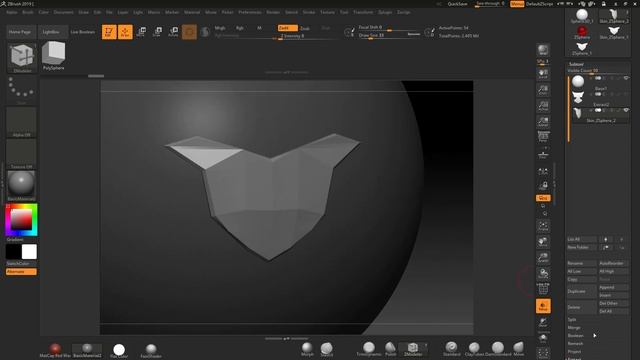The height and width of the screenshot is (360, 640).
Task: Open the Alpha Off picker
Action: [x=21, y=122]
